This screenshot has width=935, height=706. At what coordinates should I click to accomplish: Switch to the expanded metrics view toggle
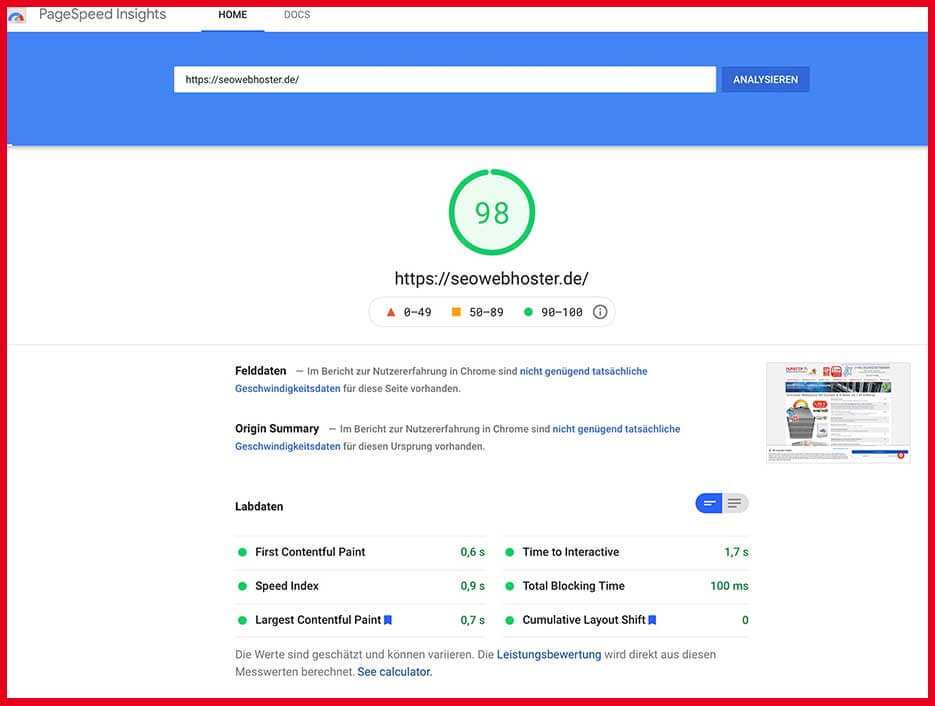736,503
